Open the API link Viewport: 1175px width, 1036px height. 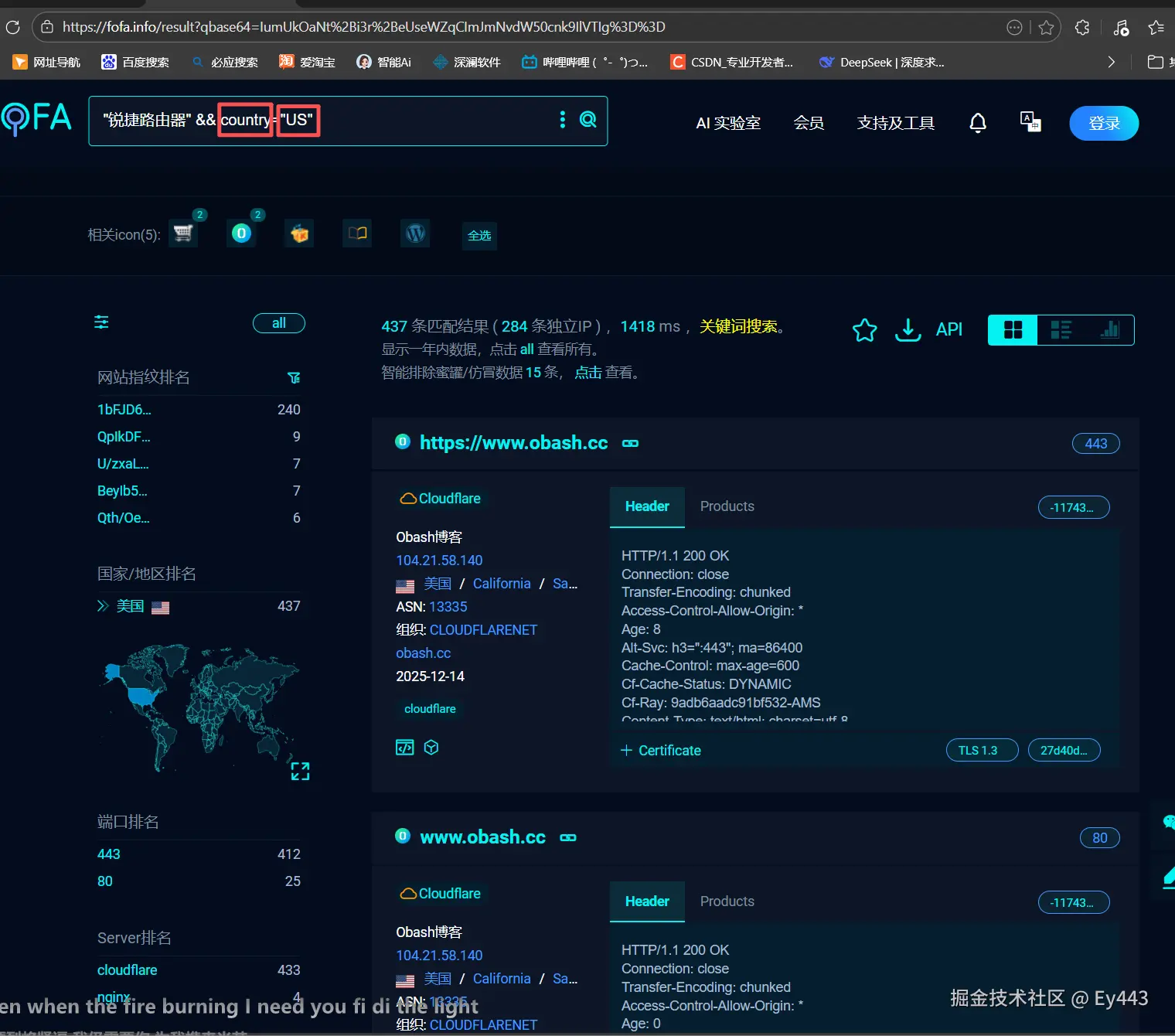pyautogui.click(x=949, y=329)
